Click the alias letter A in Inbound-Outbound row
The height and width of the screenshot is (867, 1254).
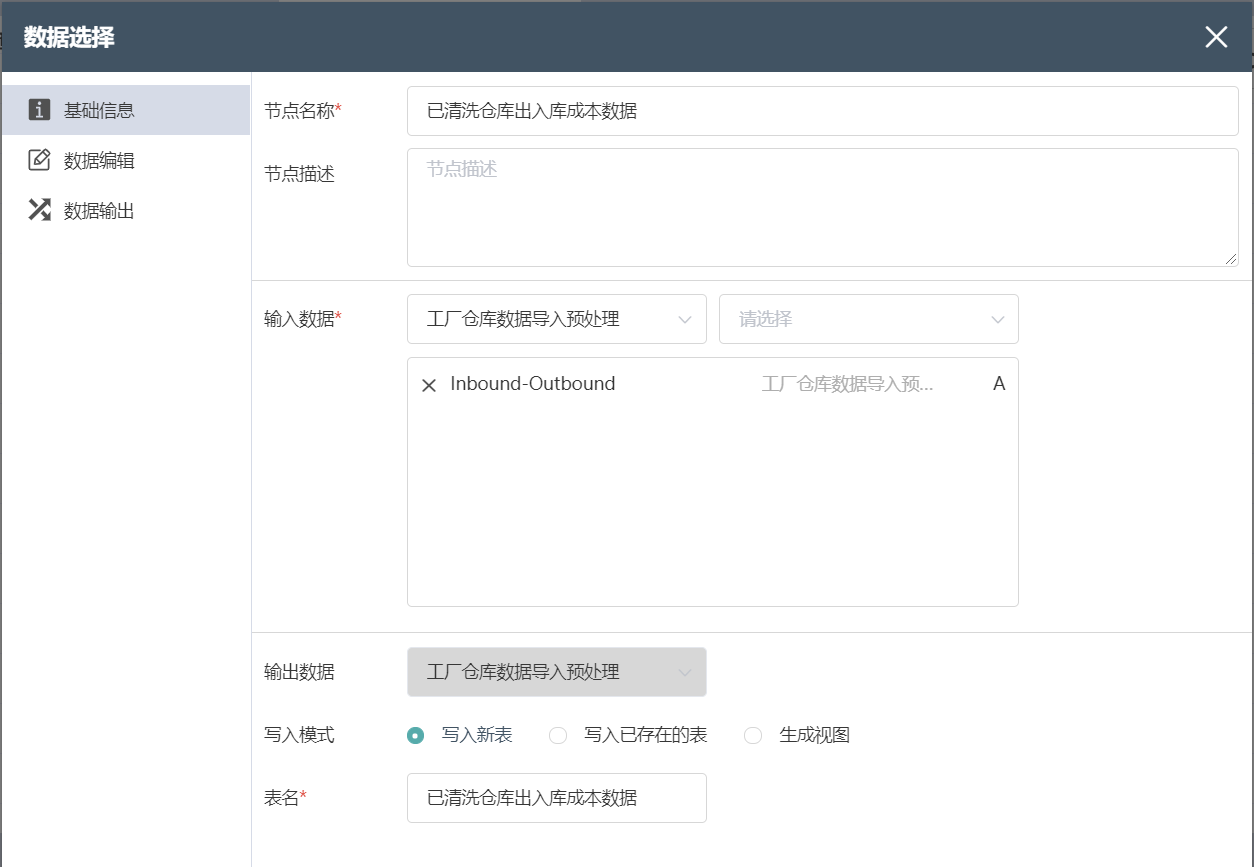click(998, 384)
